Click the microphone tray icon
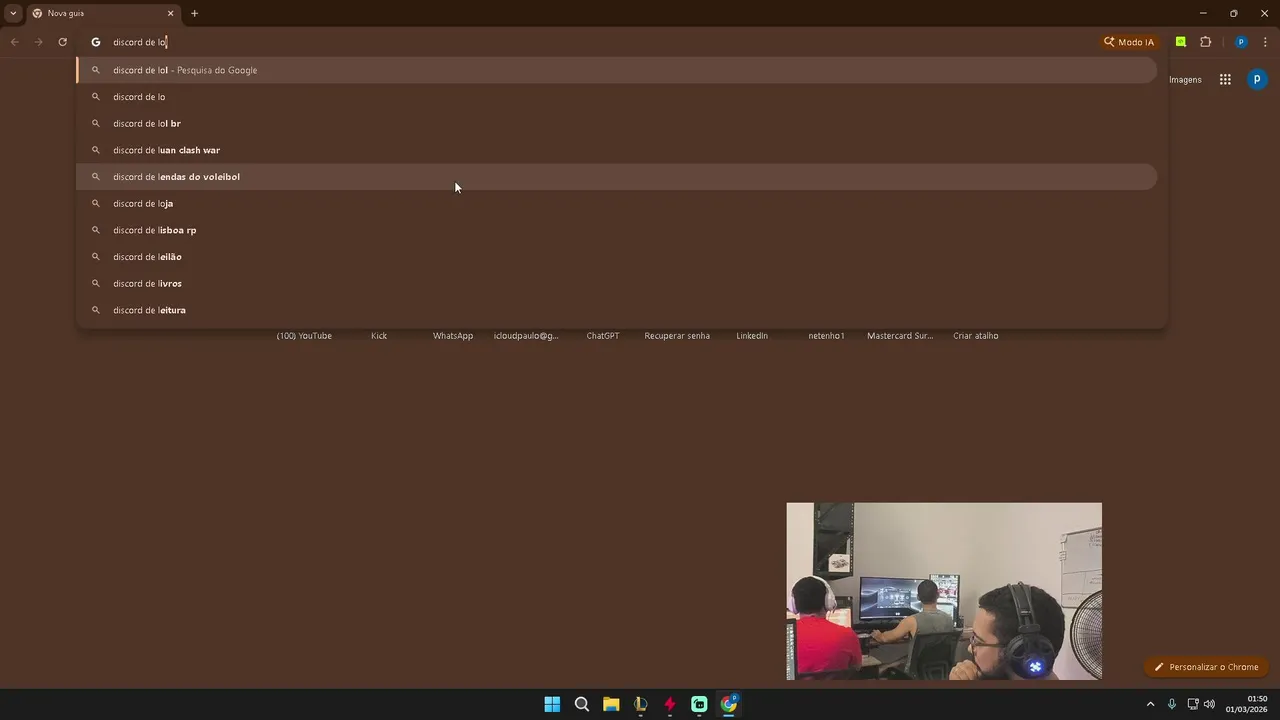Screen dimensions: 1280x720 pyautogui.click(x=1172, y=704)
